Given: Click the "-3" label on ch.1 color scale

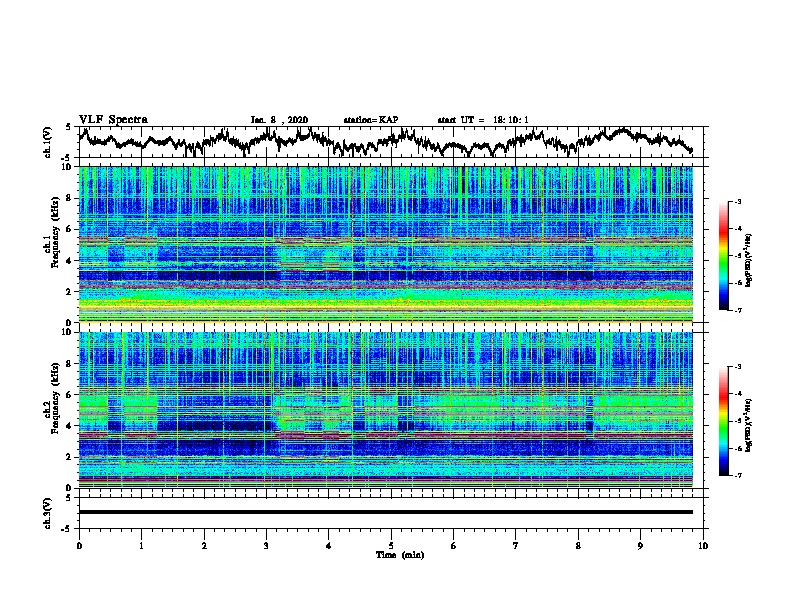Looking at the screenshot, I should [x=738, y=201].
